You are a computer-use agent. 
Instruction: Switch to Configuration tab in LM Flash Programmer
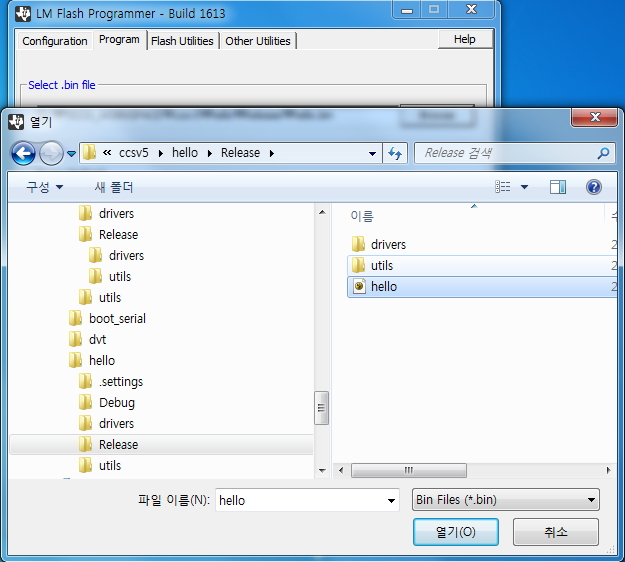click(55, 41)
